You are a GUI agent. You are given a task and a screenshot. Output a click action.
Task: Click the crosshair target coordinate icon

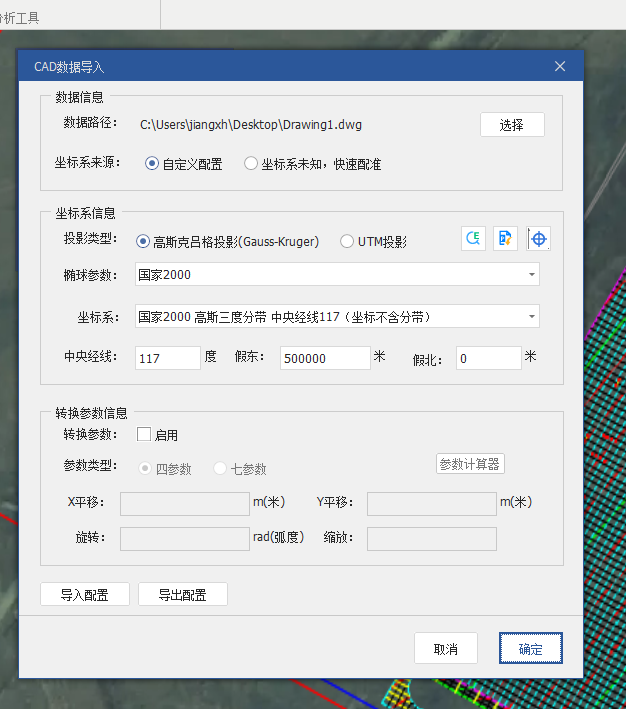pyautogui.click(x=539, y=239)
